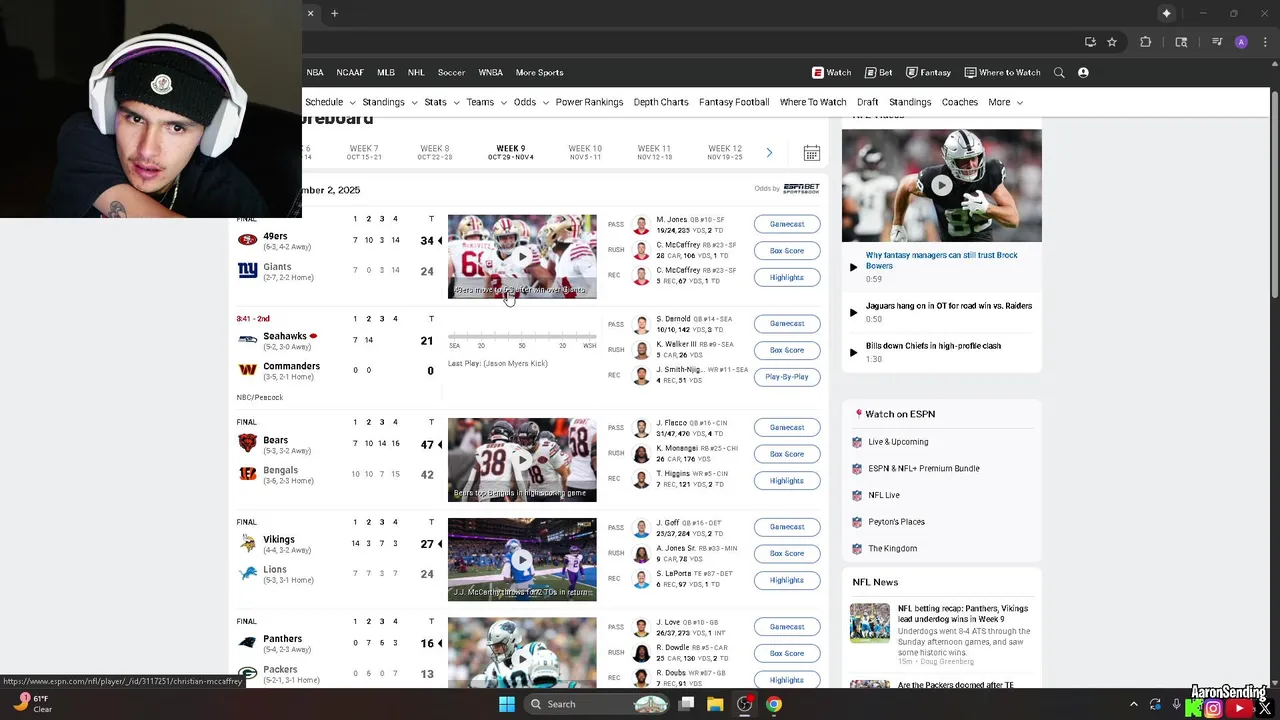
Task: Open the Vikings-Lions video thumbnail
Action: pyautogui.click(x=522, y=559)
